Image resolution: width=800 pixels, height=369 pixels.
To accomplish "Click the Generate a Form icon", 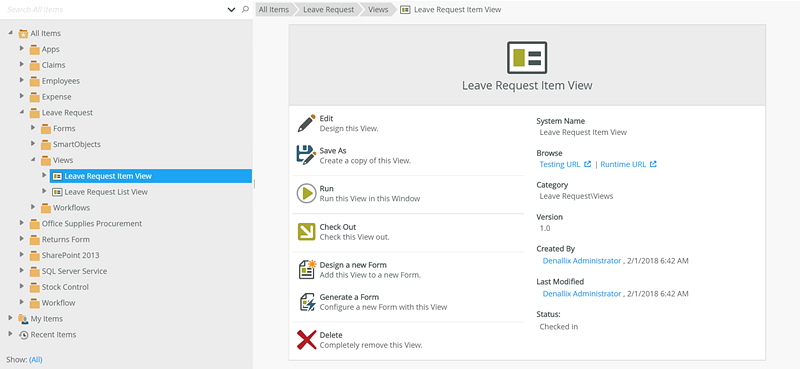I will click(x=307, y=302).
